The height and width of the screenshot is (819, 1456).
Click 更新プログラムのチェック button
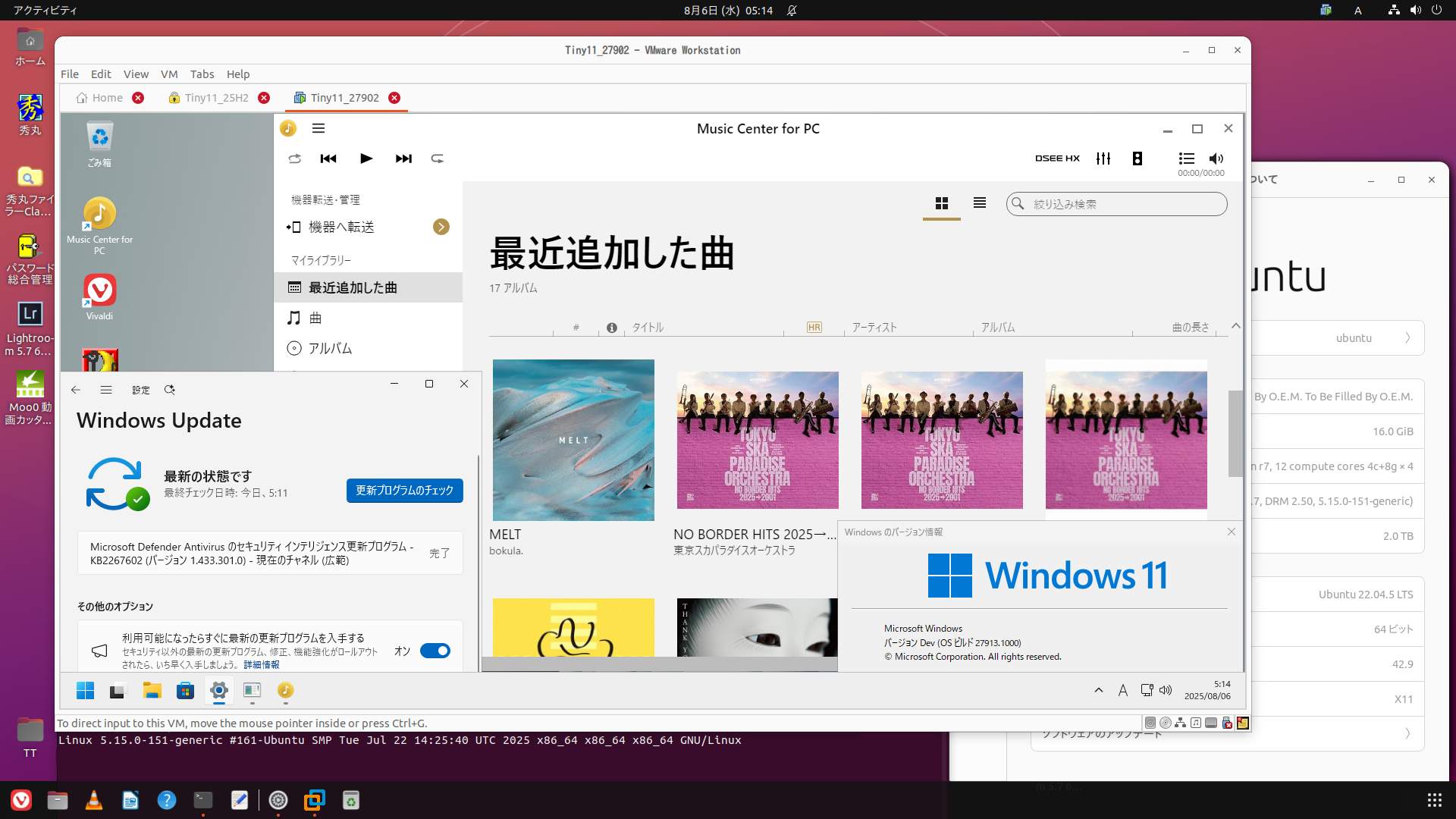coord(405,491)
